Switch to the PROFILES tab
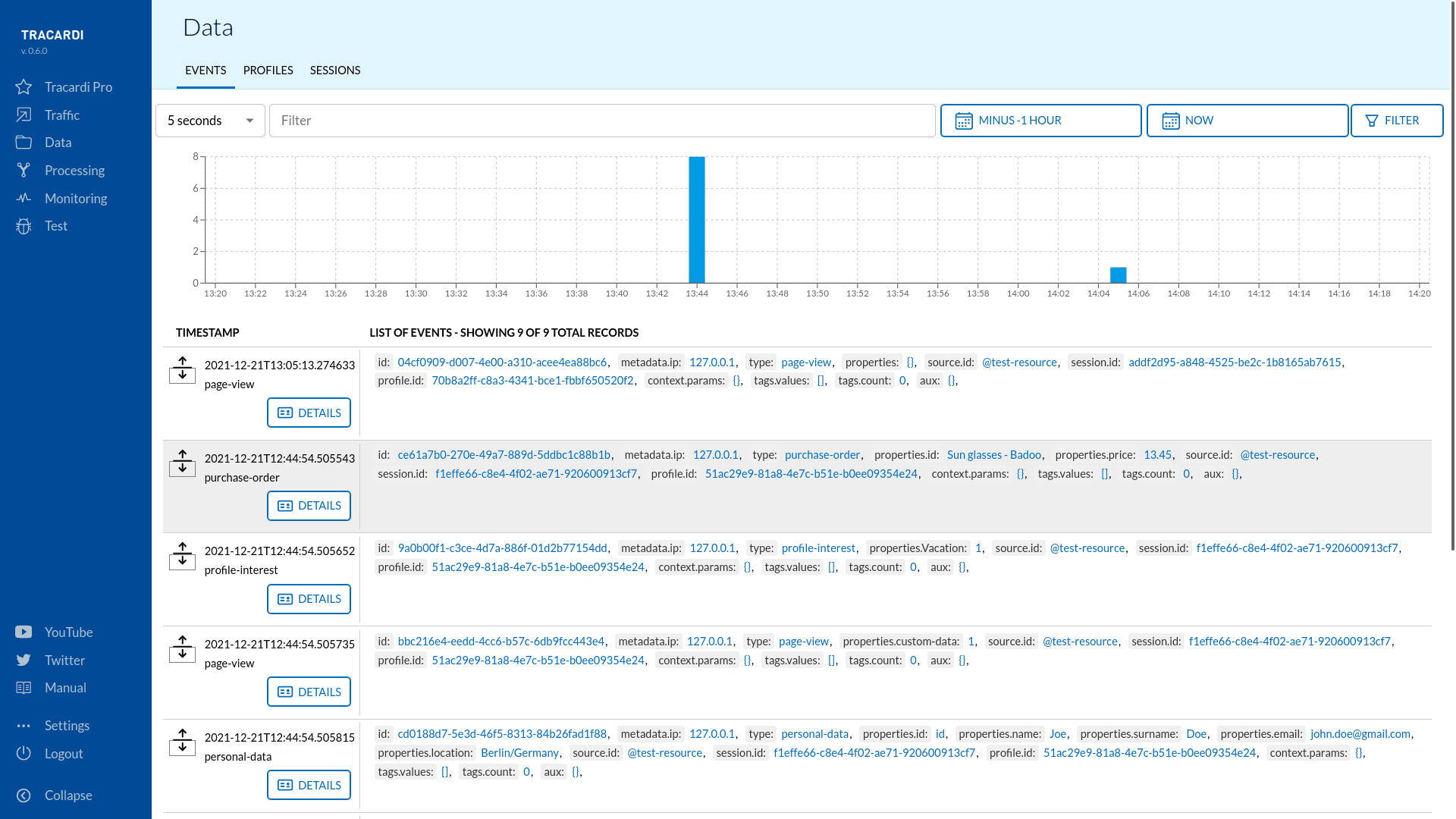Viewport: 1456px width, 819px height. (268, 70)
